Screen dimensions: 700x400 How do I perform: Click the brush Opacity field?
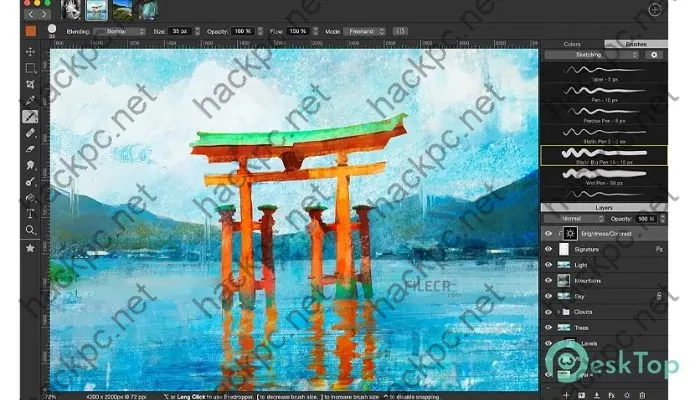tap(243, 31)
